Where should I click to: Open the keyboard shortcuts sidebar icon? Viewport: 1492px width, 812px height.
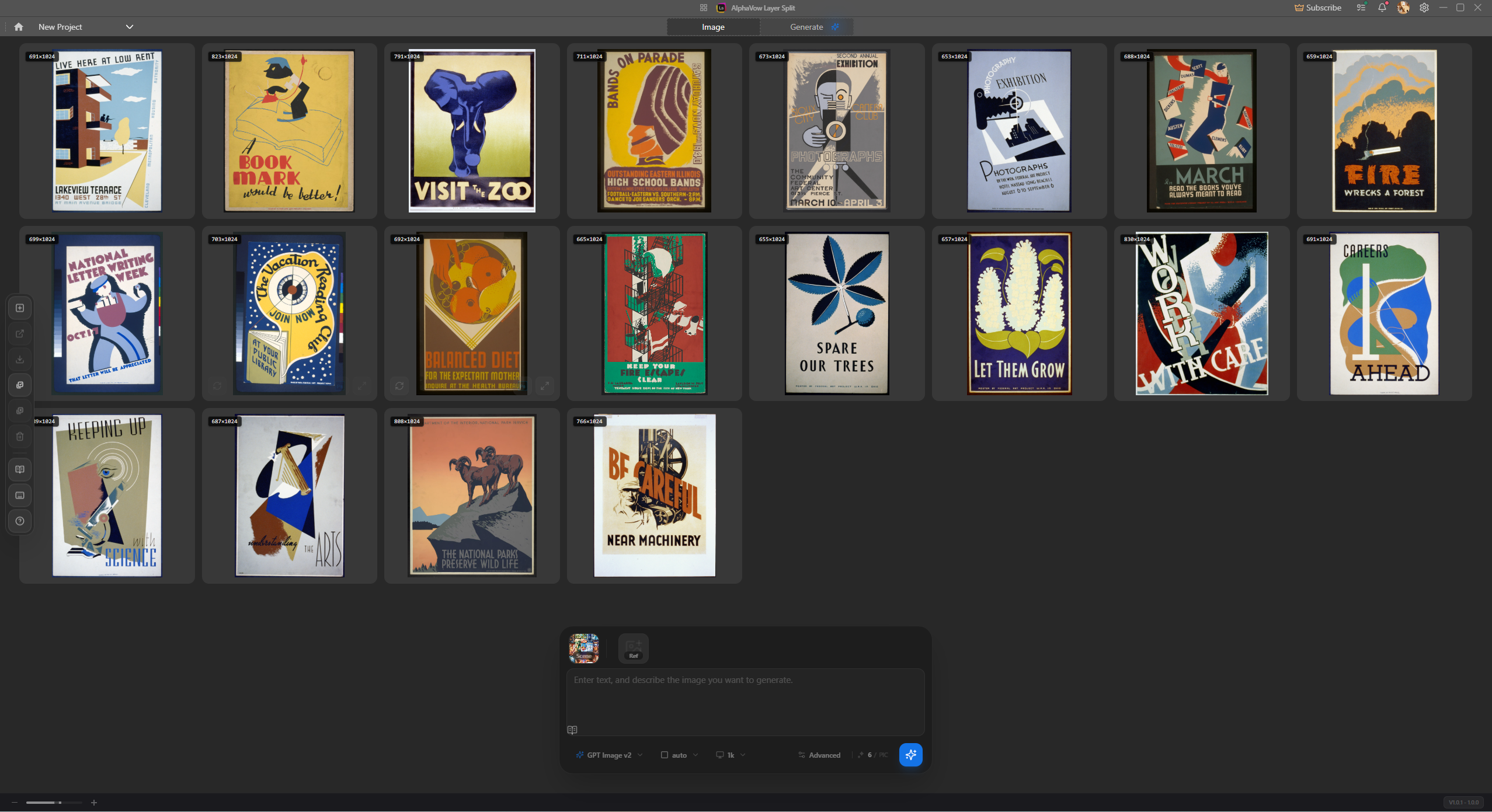[x=20, y=496]
